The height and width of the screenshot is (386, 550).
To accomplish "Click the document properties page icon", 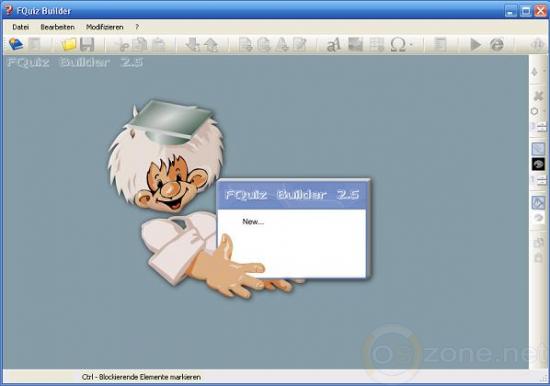I will pos(440,45).
